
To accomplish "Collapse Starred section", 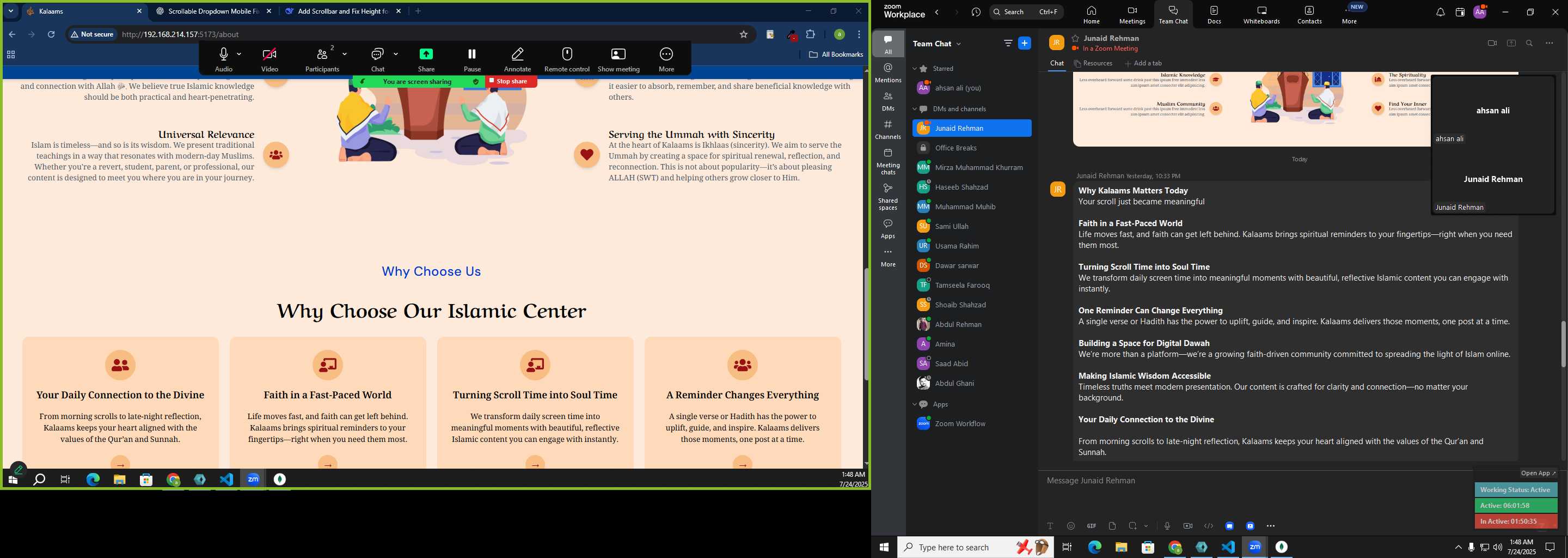I will pos(914,69).
